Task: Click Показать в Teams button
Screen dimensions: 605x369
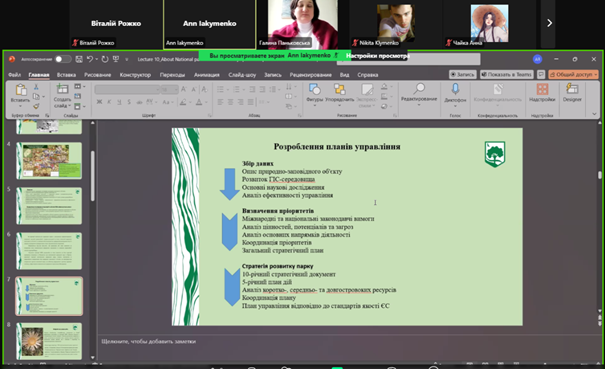Action: 507,74
